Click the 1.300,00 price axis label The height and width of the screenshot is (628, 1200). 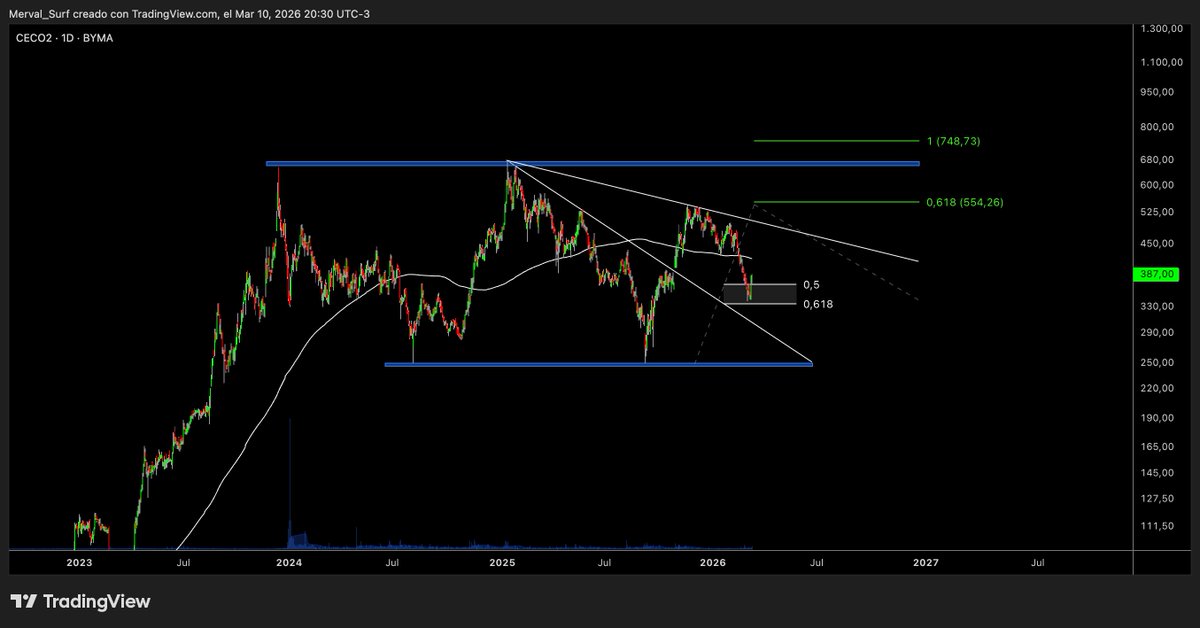1161,30
